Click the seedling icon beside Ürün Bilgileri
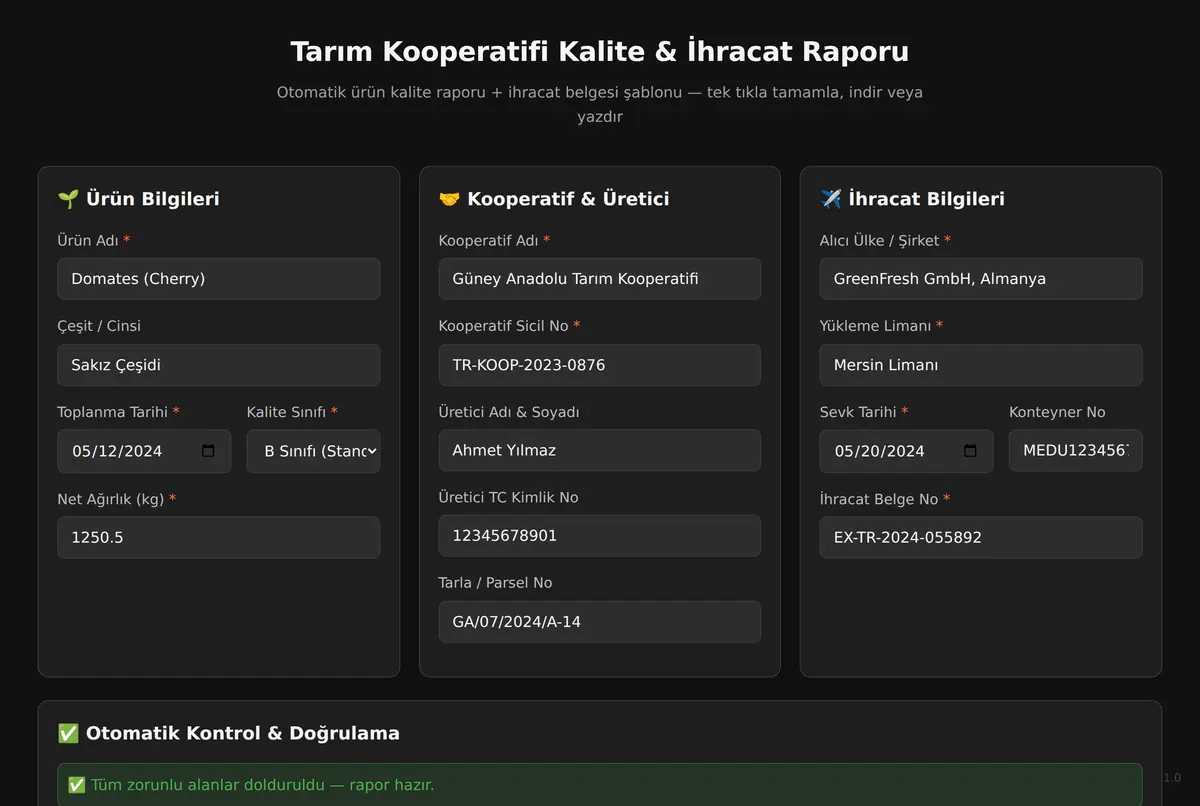Viewport: 1200px width, 806px height. [68, 199]
